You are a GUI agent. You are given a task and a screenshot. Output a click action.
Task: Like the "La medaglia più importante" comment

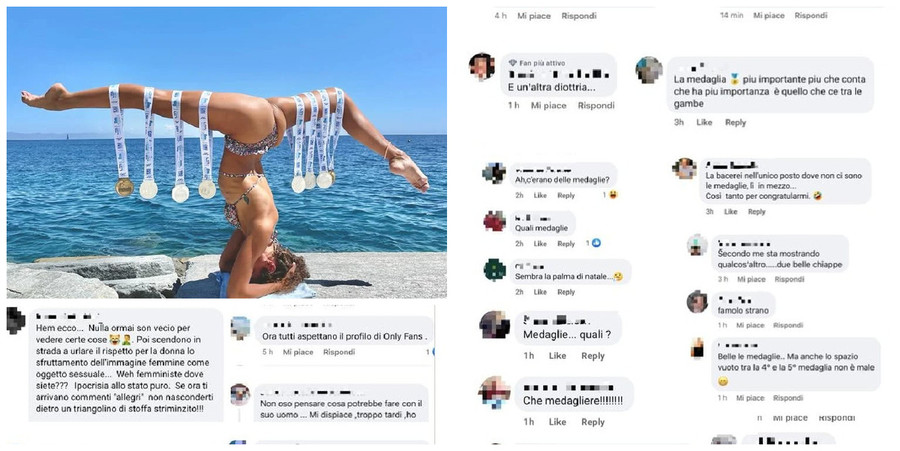tap(704, 122)
